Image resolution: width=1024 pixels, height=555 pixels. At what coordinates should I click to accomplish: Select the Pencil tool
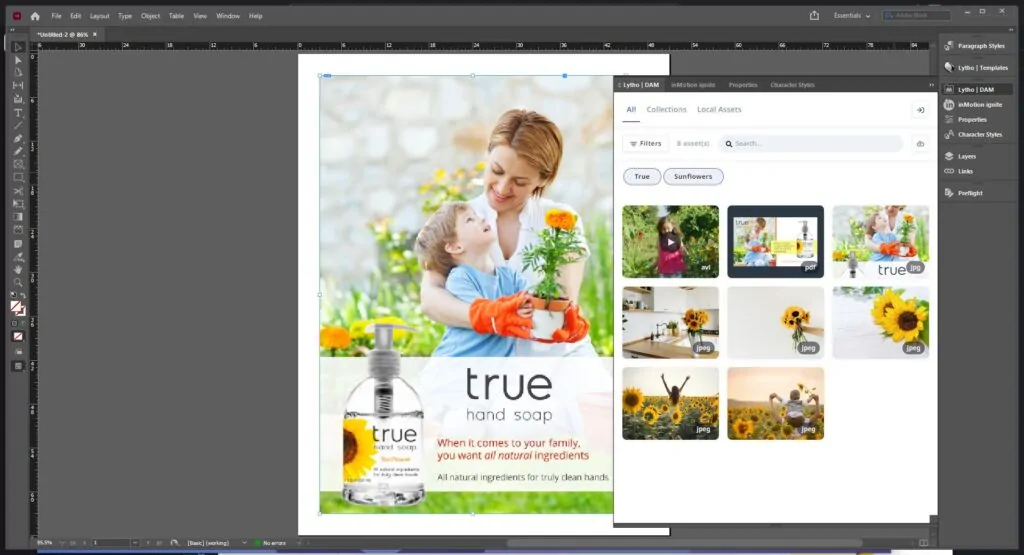click(x=18, y=151)
